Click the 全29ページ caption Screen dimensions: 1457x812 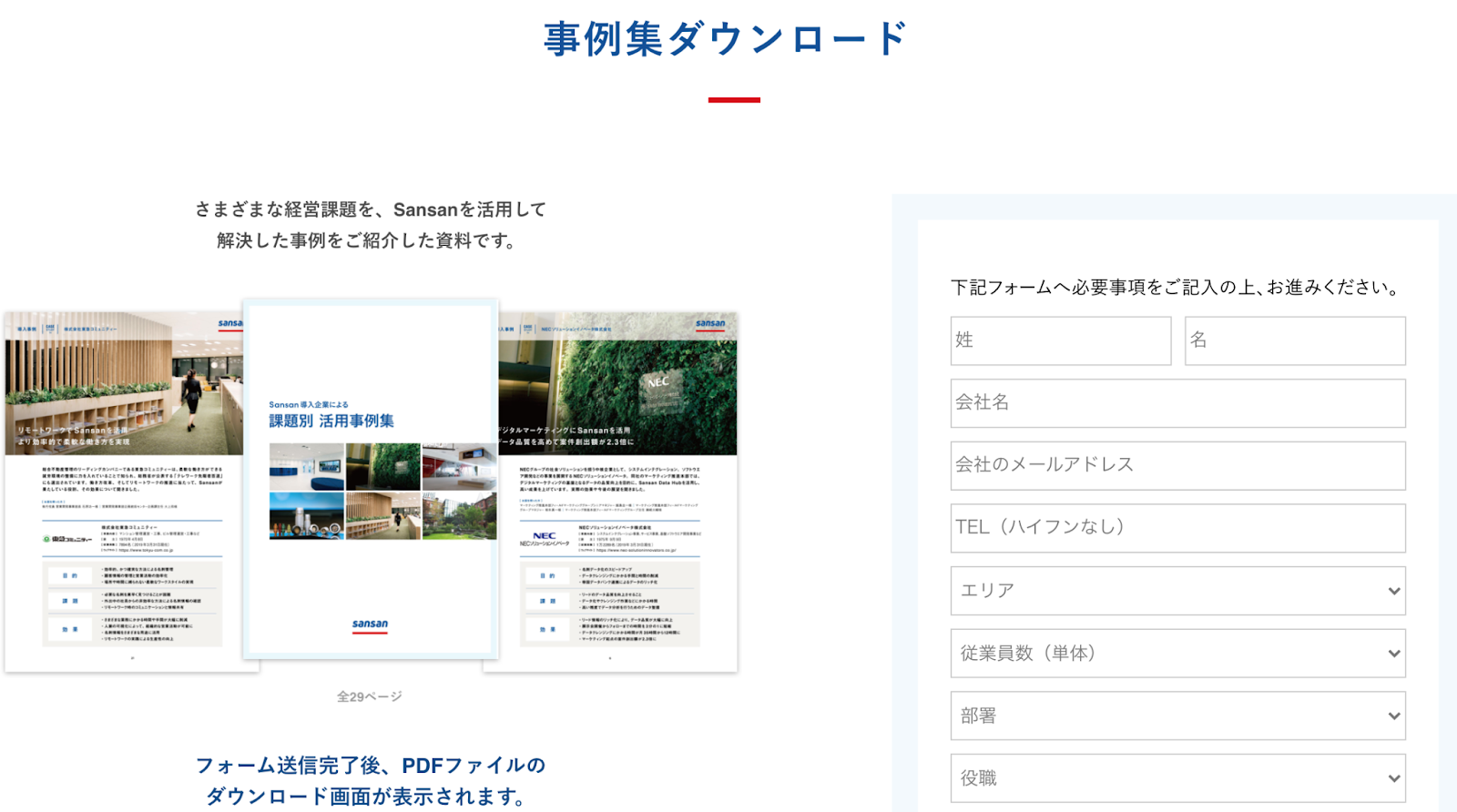370,696
